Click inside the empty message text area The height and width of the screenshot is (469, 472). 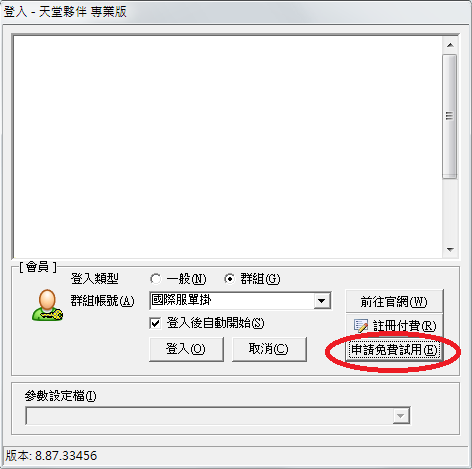click(228, 147)
